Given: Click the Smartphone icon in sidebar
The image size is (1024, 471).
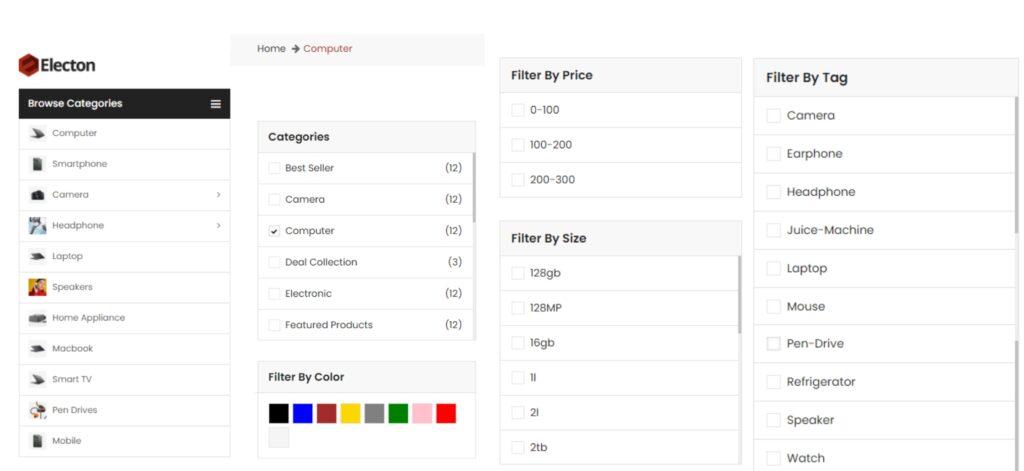Looking at the screenshot, I should click(x=37, y=164).
